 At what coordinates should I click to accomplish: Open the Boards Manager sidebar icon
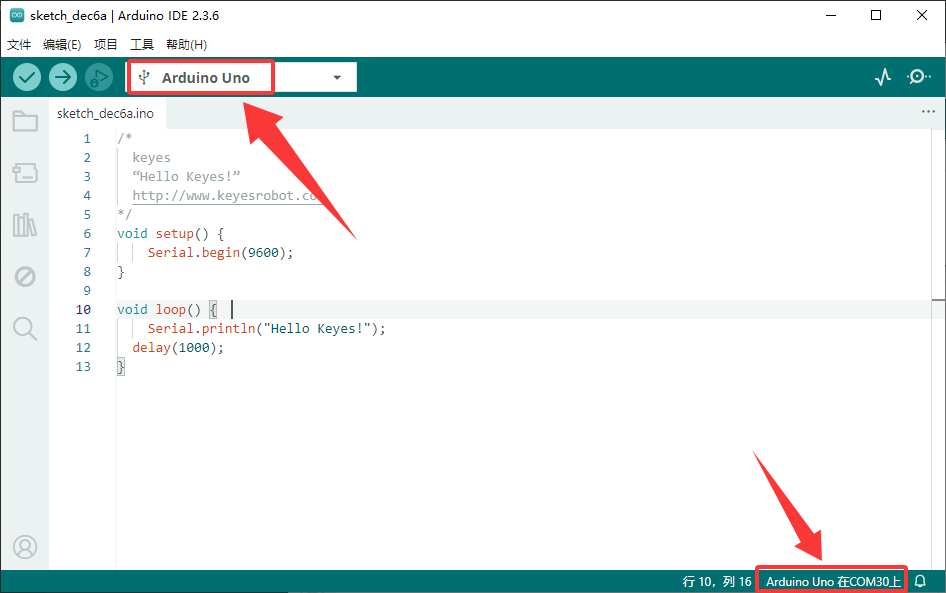[x=25, y=173]
